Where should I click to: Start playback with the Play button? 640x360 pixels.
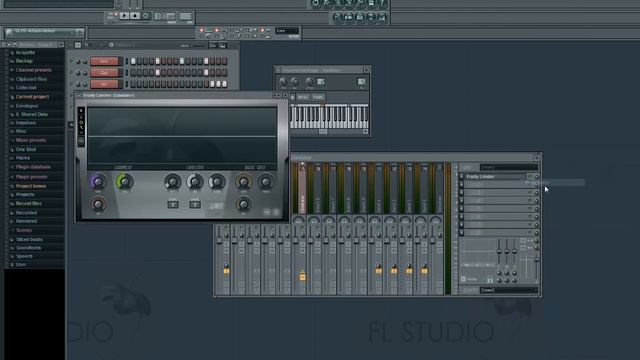[124, 16]
